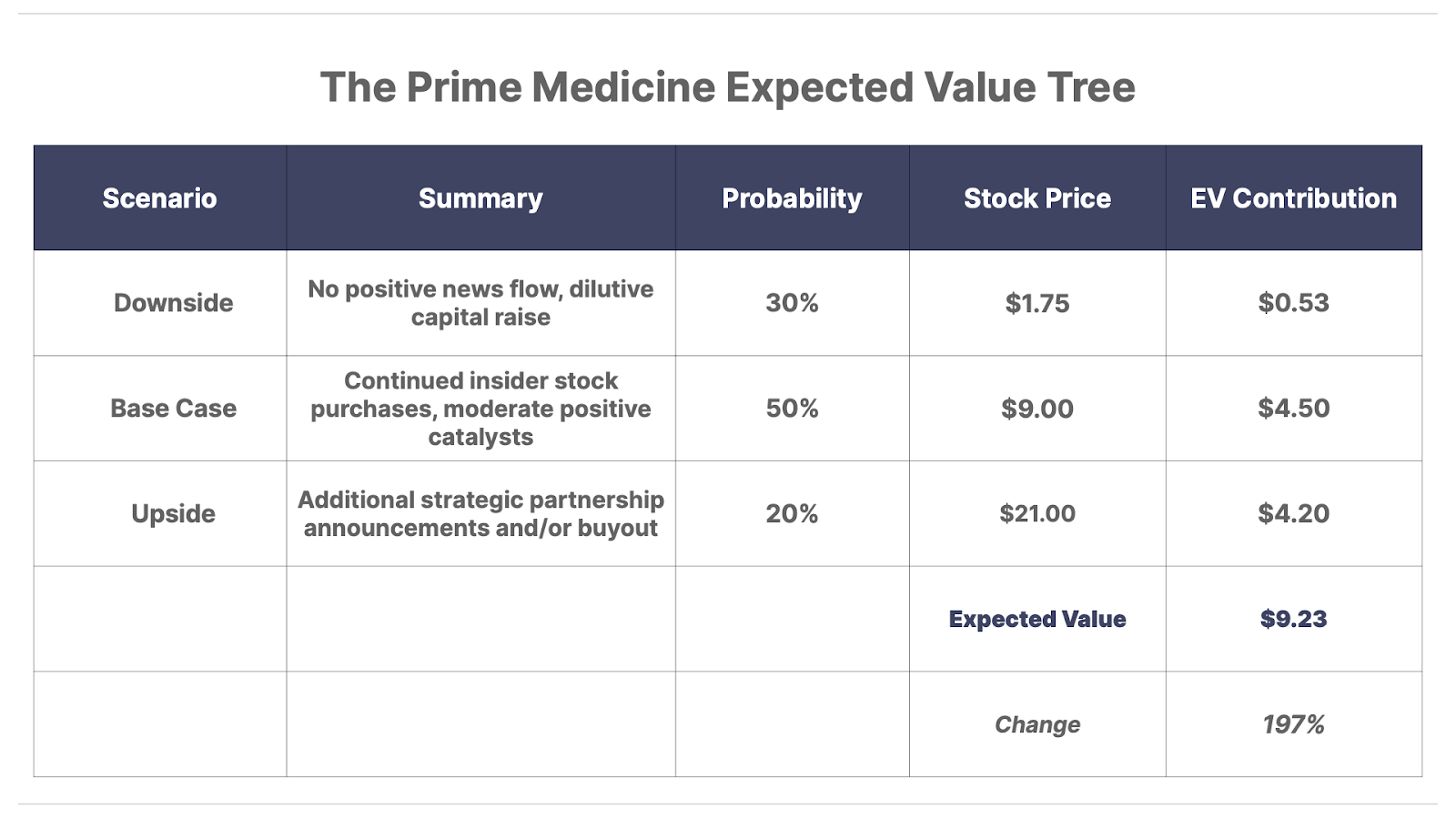Select the Summary column header
The width and height of the screenshot is (1456, 819).
[480, 198]
